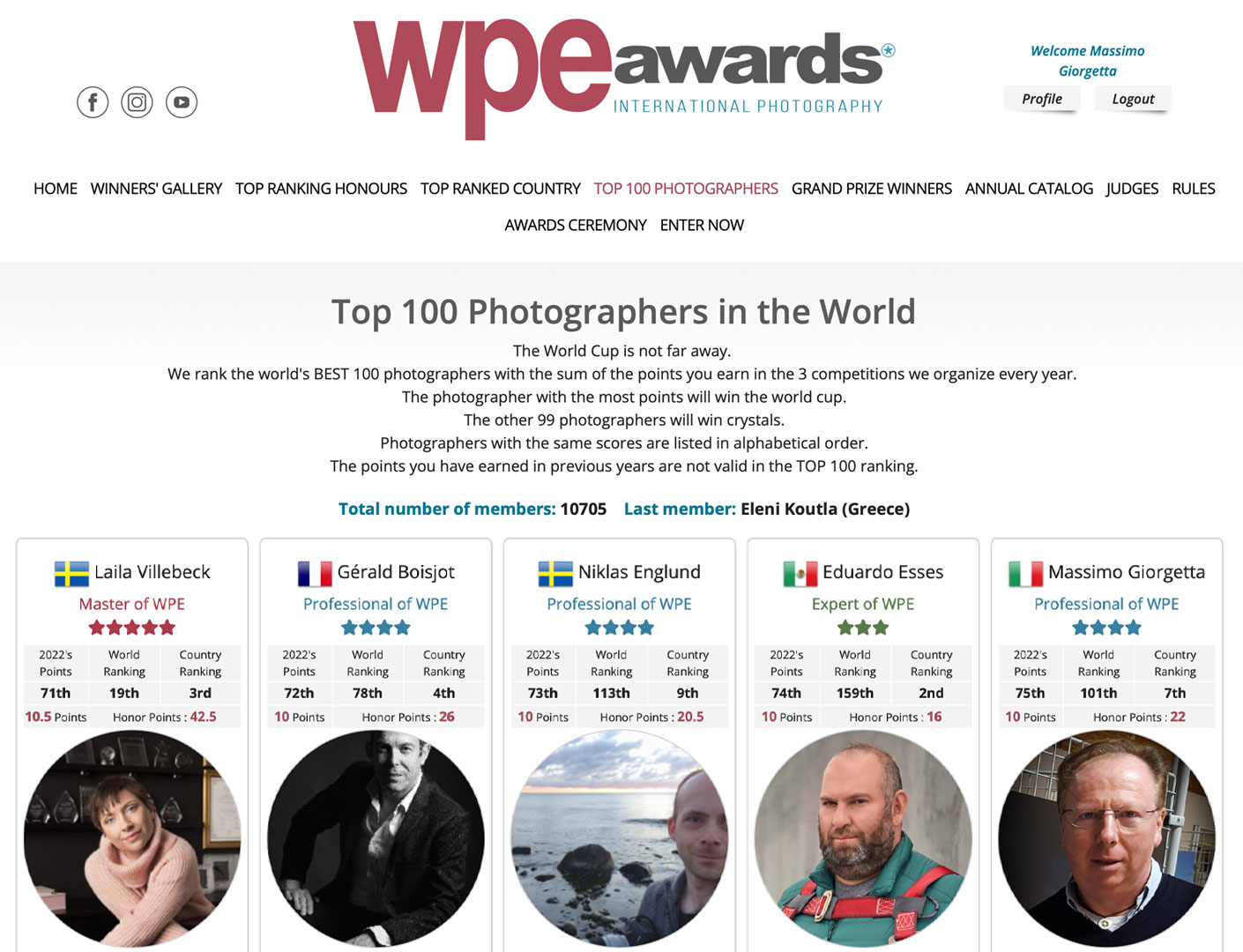Open the Facebook social icon
This screenshot has height=952, width=1243.
coord(93,102)
